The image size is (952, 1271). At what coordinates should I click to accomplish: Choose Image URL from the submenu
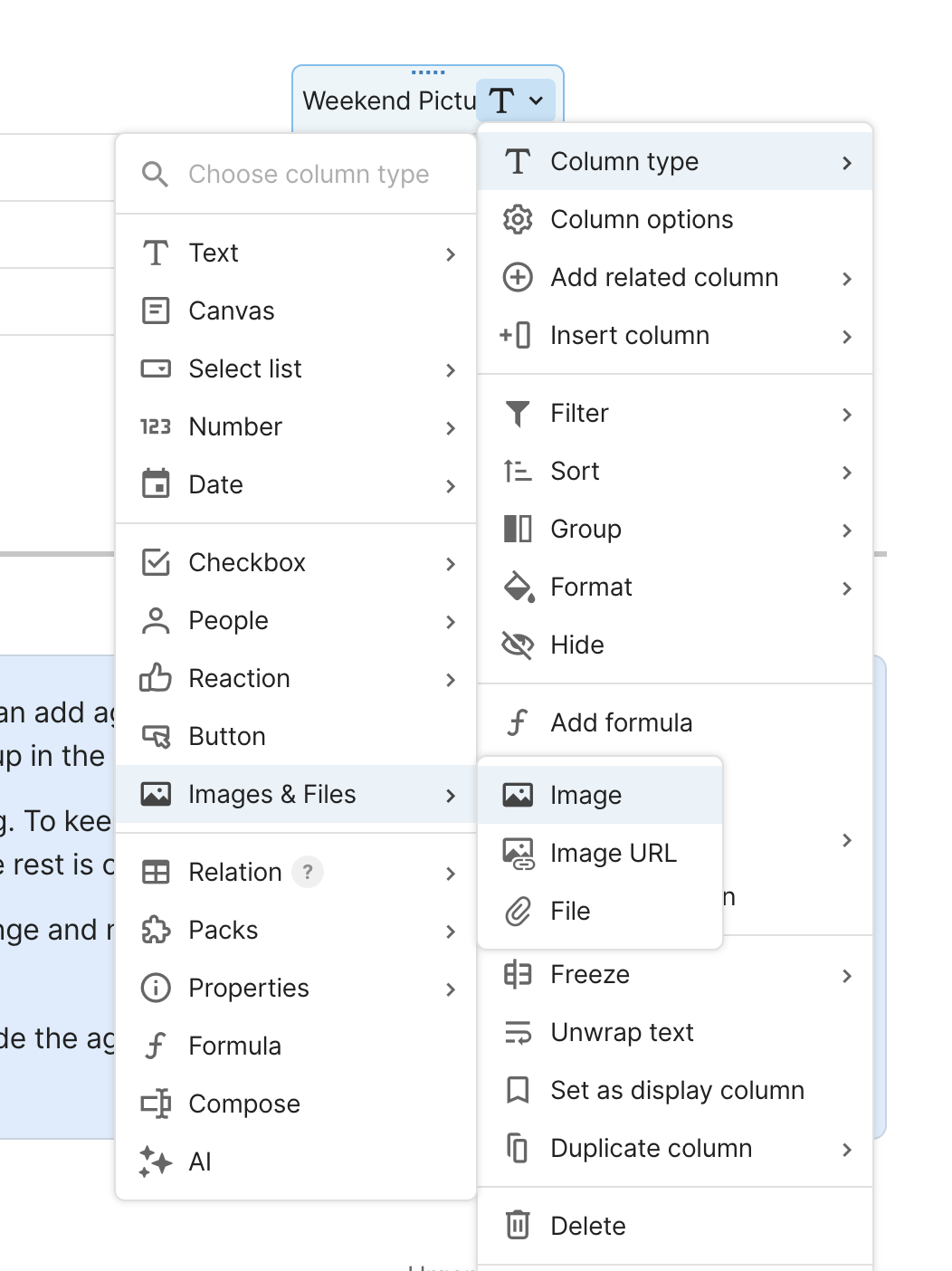[x=613, y=852]
